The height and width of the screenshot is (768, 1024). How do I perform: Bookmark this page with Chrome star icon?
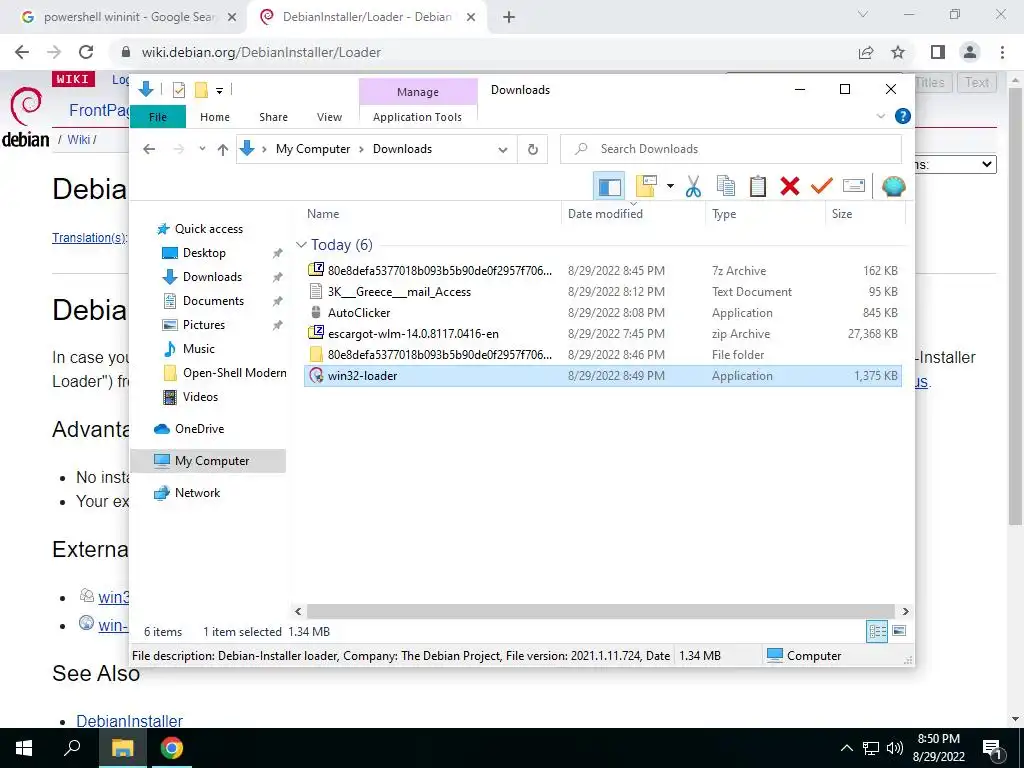[x=898, y=52]
